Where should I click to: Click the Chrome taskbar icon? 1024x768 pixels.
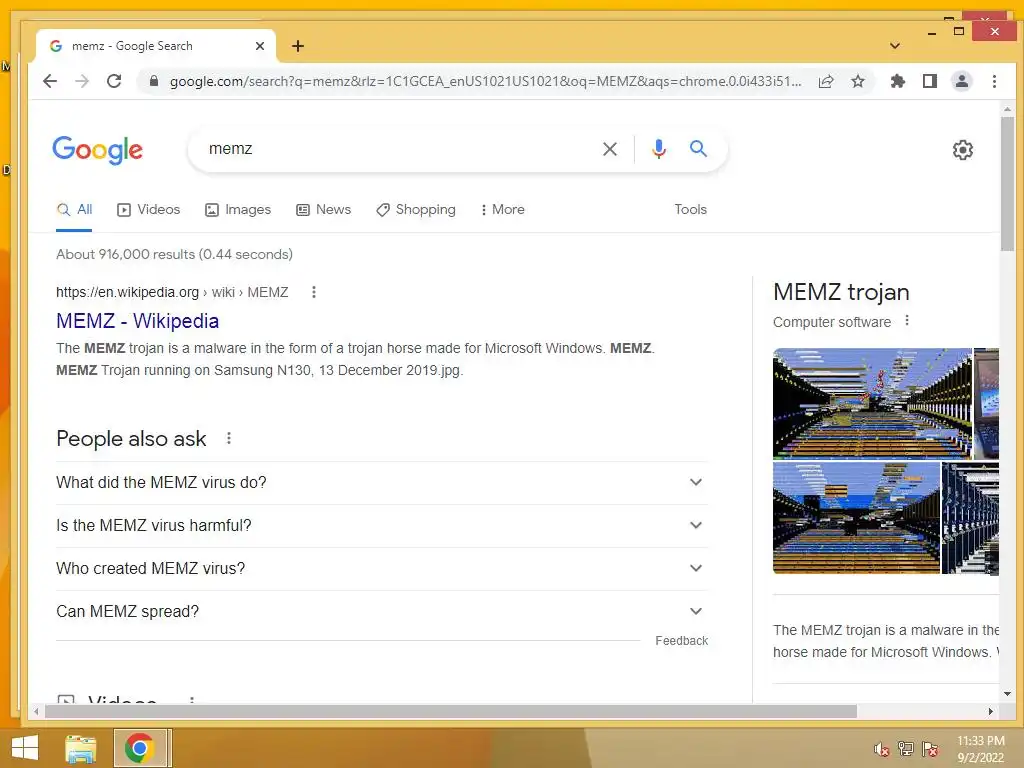coord(139,748)
